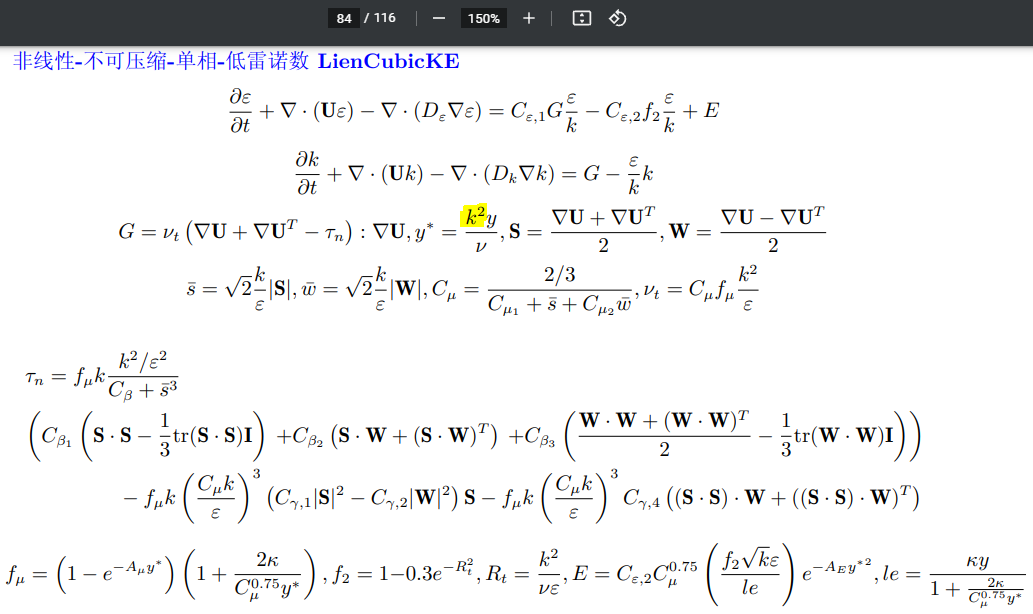Image resolution: width=1033 pixels, height=614 pixels.
Task: Click the 2/3 numerator in the Cμ formula
Action: 559,275
